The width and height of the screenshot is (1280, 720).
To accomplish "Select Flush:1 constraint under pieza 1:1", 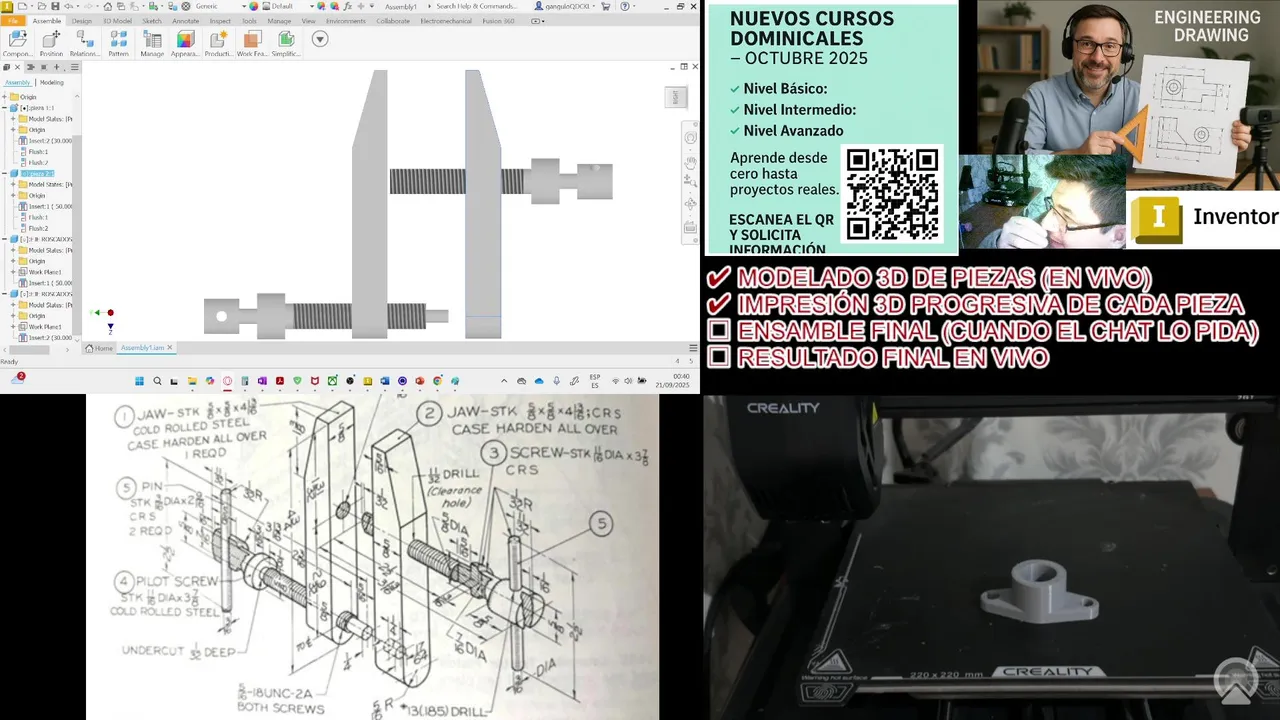I will [38, 152].
